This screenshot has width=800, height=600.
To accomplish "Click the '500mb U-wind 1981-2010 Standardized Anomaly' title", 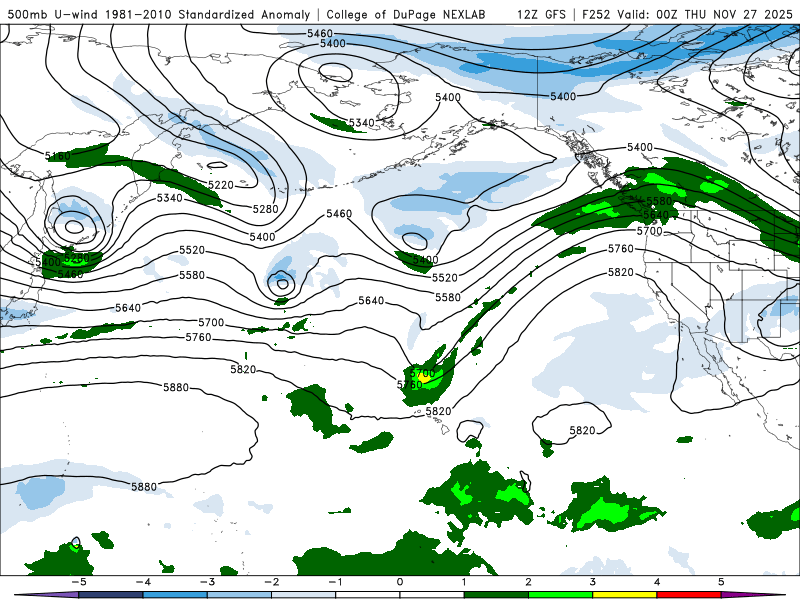I will 158,14.
